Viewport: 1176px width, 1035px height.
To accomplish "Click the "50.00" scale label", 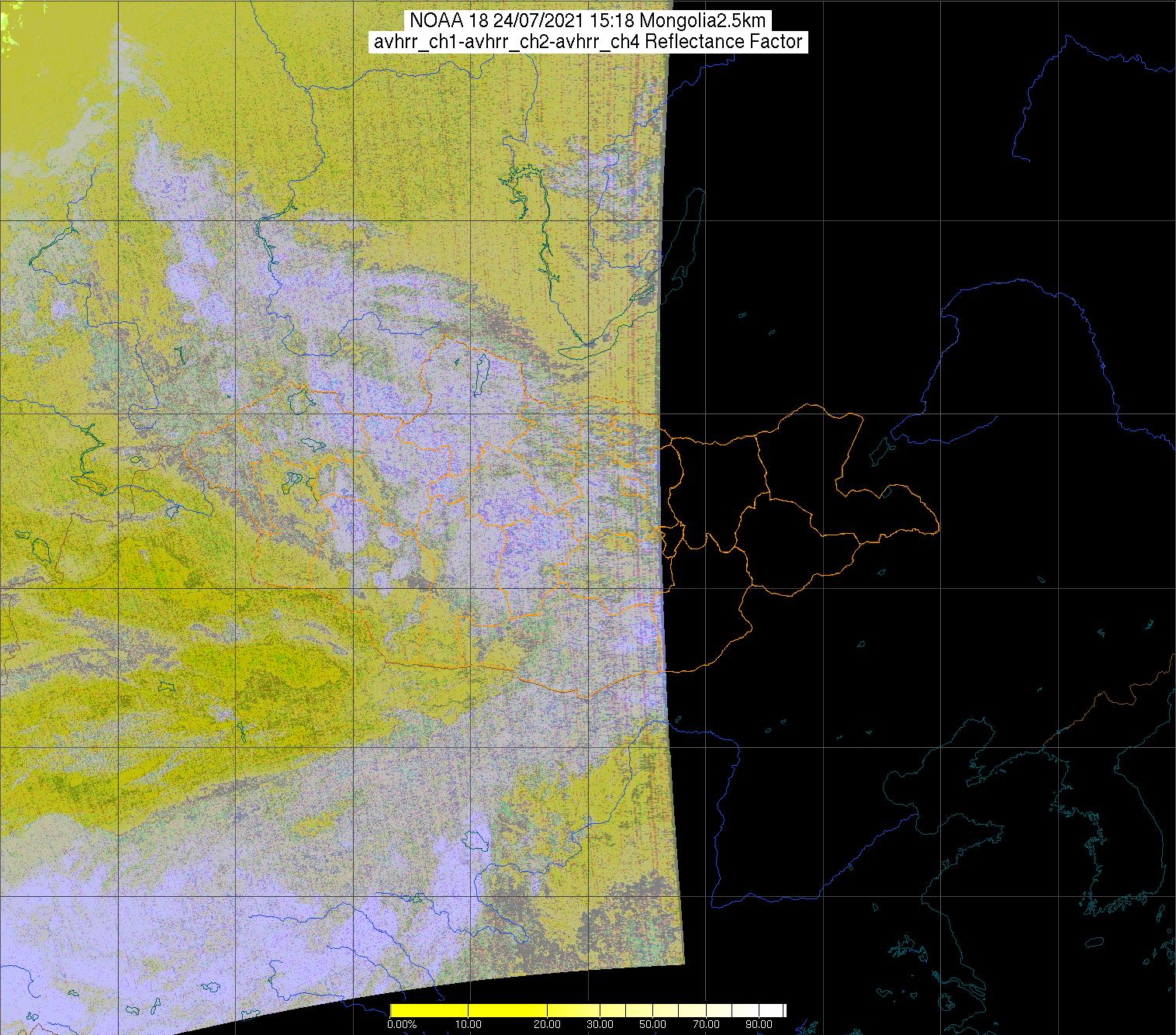I will (654, 1025).
